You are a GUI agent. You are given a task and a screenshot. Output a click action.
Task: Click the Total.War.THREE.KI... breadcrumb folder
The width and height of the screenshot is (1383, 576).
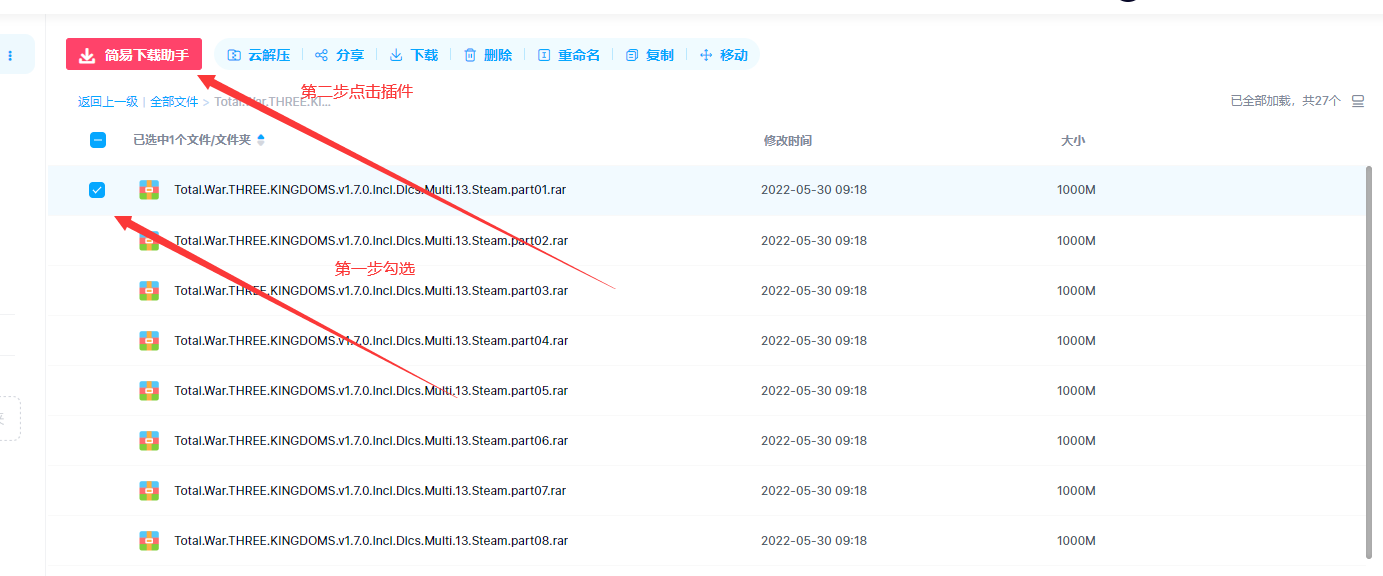[x=272, y=102]
